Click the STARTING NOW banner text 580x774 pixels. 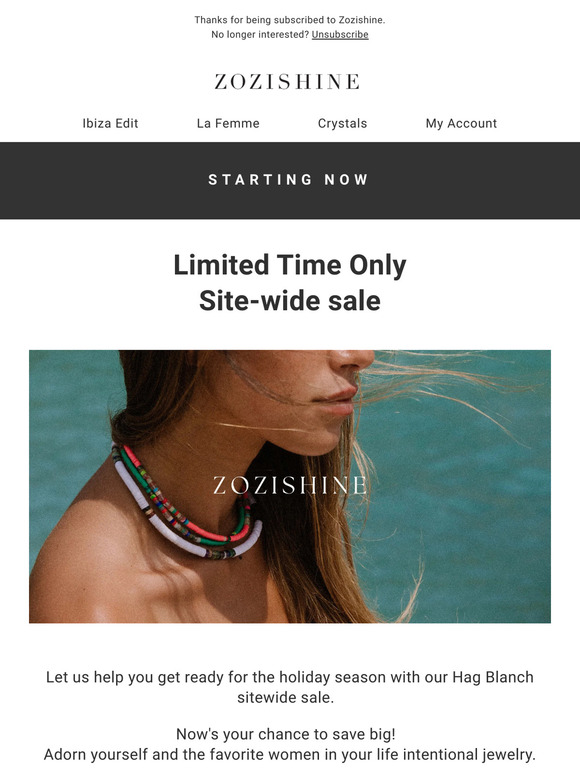click(x=289, y=180)
